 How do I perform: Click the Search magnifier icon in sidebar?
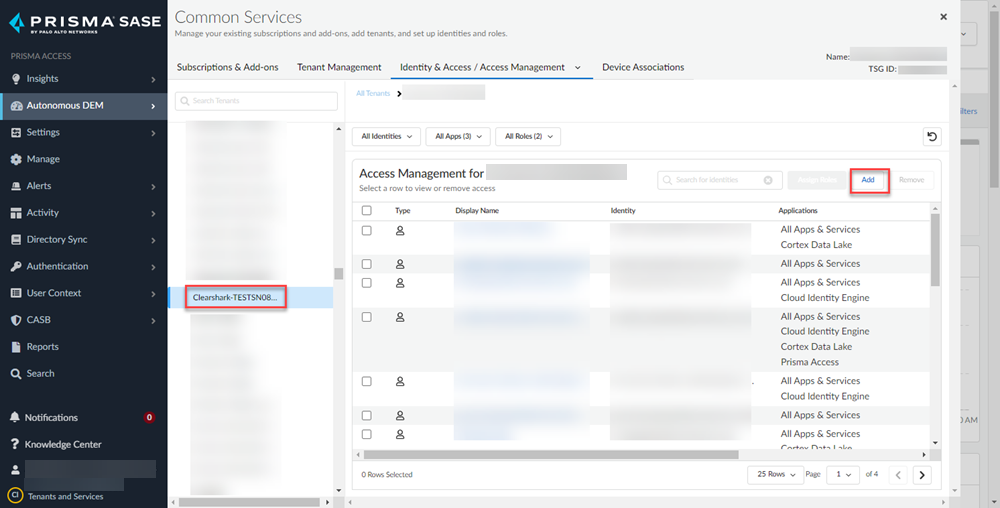click(x=16, y=374)
